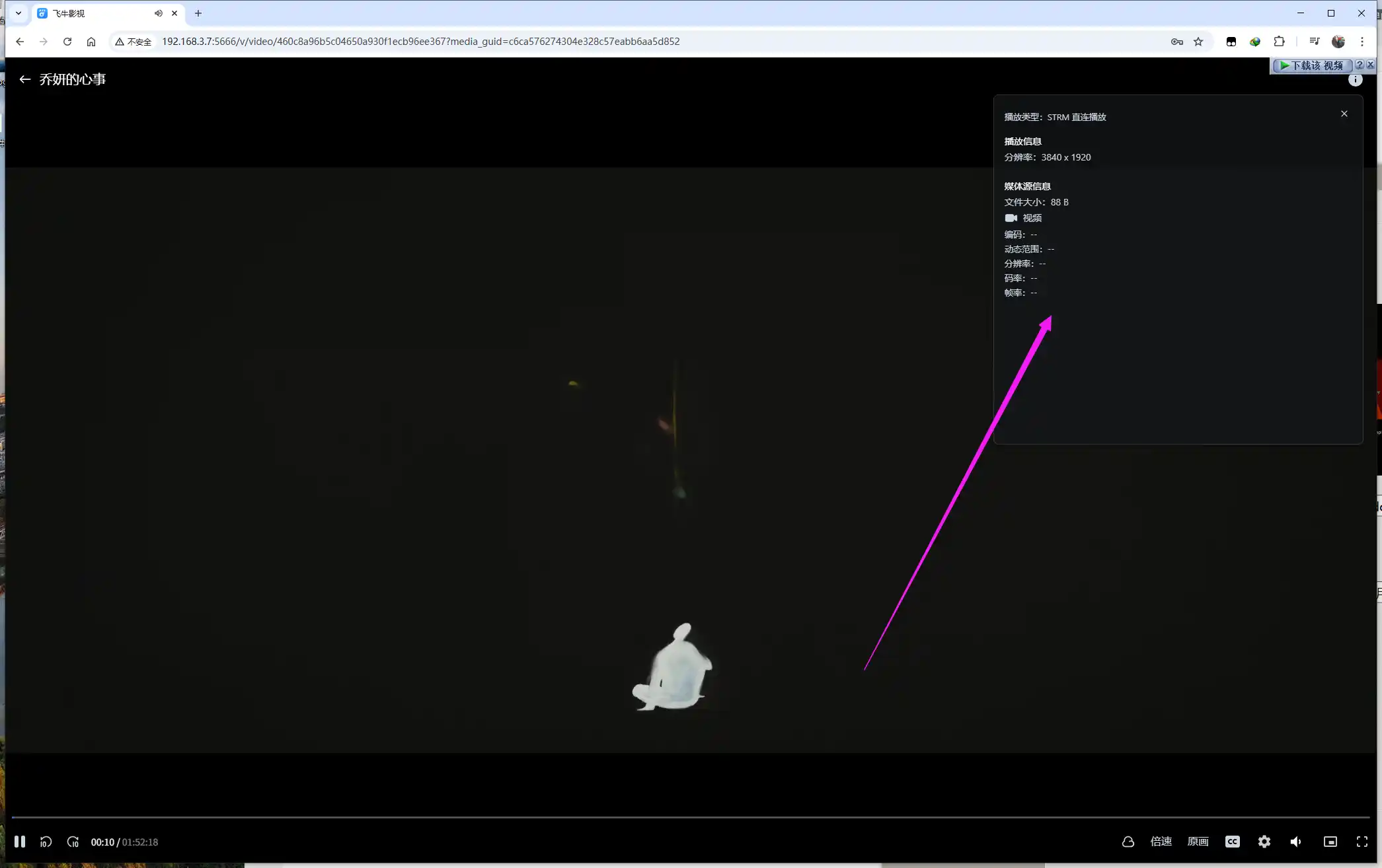Click the info icon at top right
1382x868 pixels.
tap(1355, 80)
